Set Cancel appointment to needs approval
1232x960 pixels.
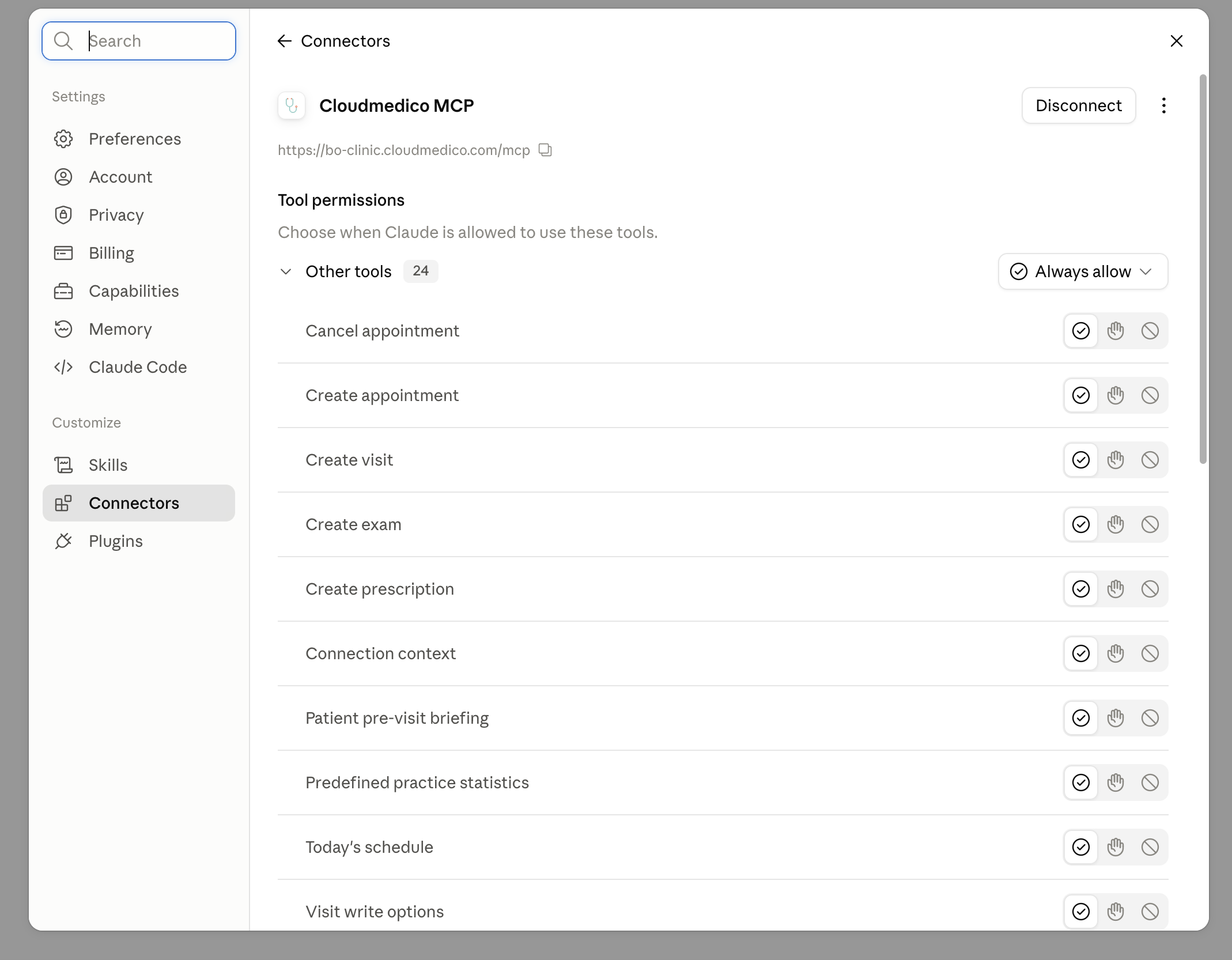(1116, 331)
